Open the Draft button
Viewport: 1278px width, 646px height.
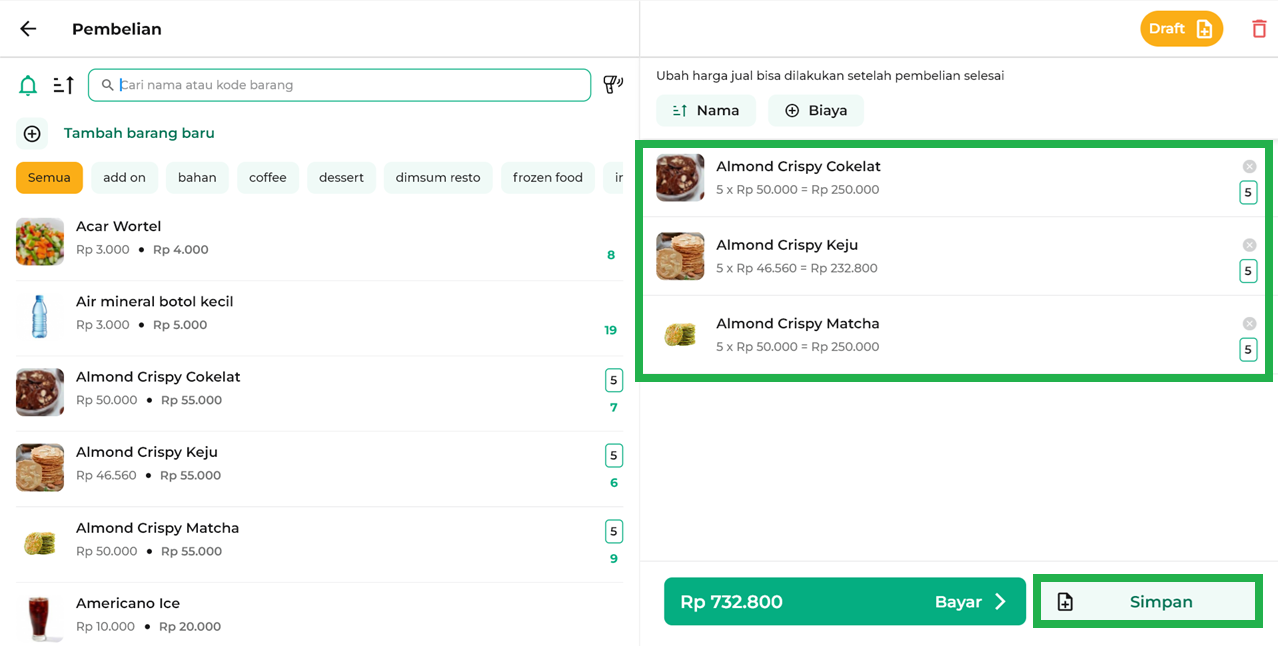pyautogui.click(x=1181, y=29)
